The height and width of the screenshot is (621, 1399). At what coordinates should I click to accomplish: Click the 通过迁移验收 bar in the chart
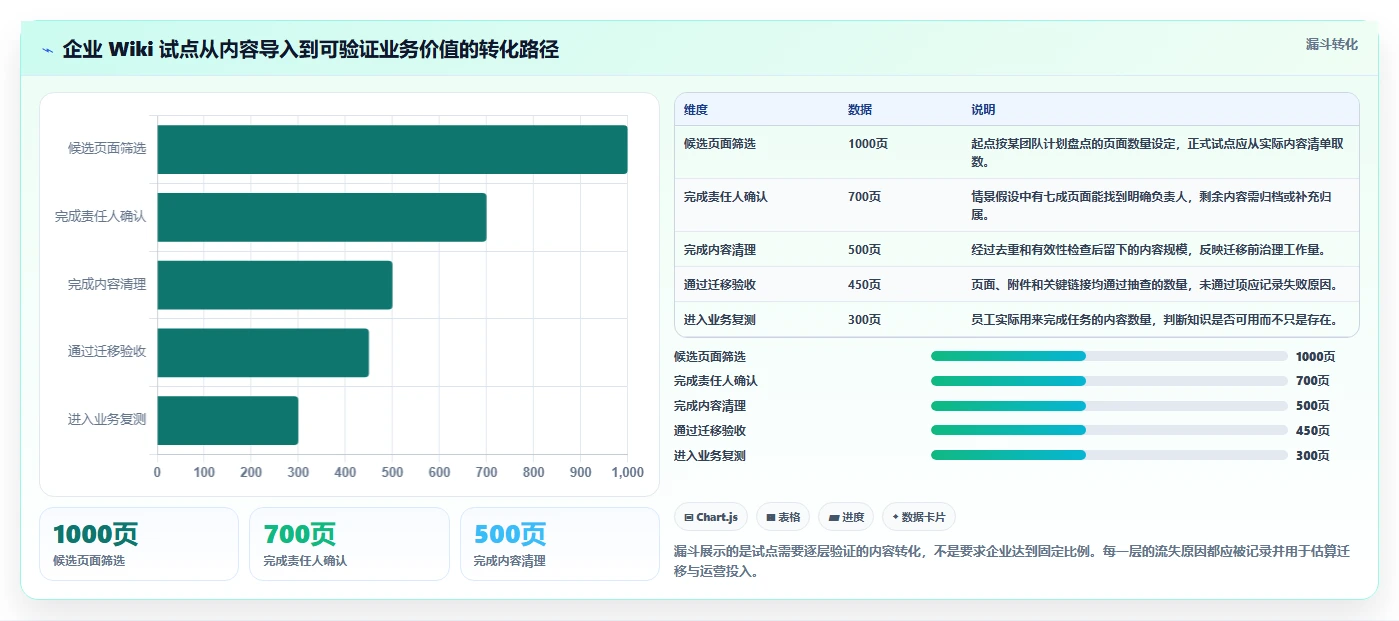[x=263, y=352]
